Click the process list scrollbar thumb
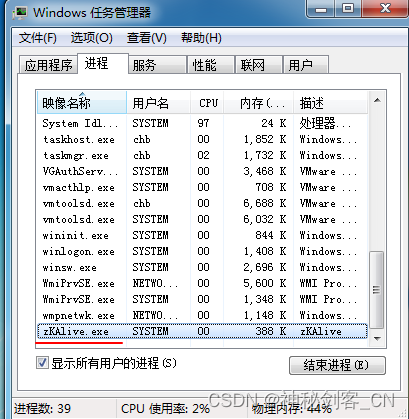 (x=377, y=290)
